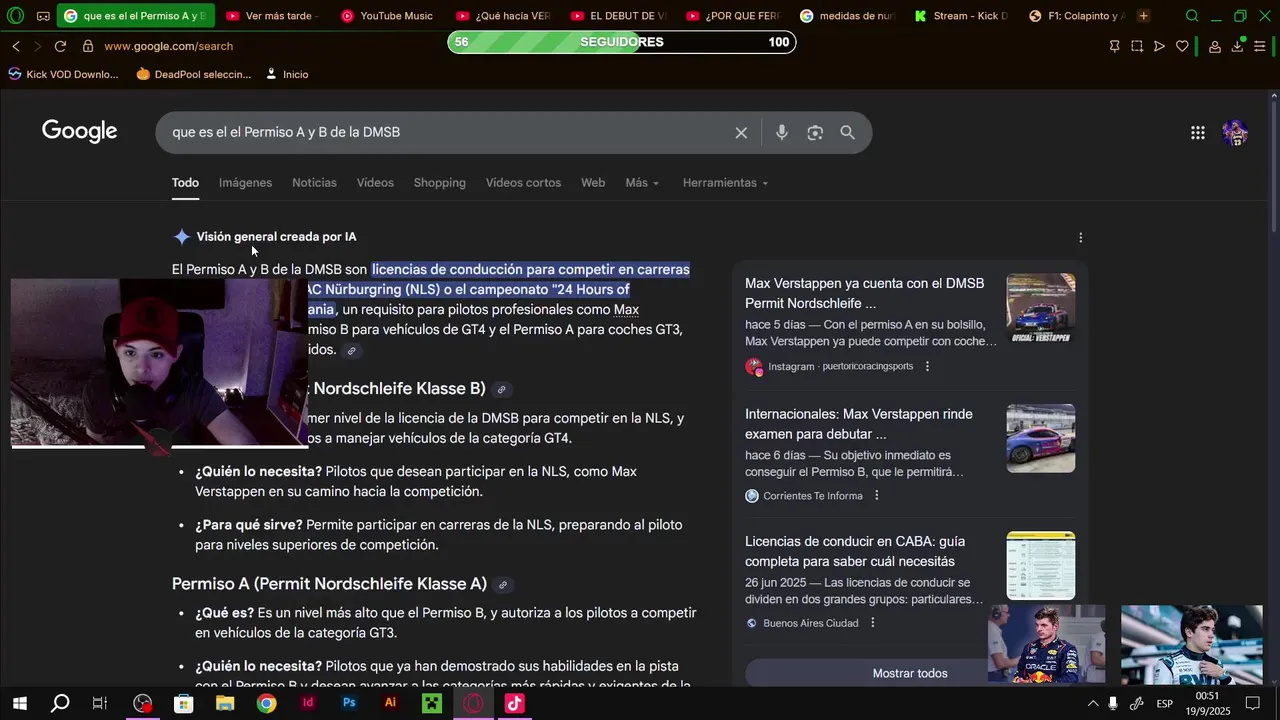
Task: Open the Windows notification center
Action: pos(1253,704)
